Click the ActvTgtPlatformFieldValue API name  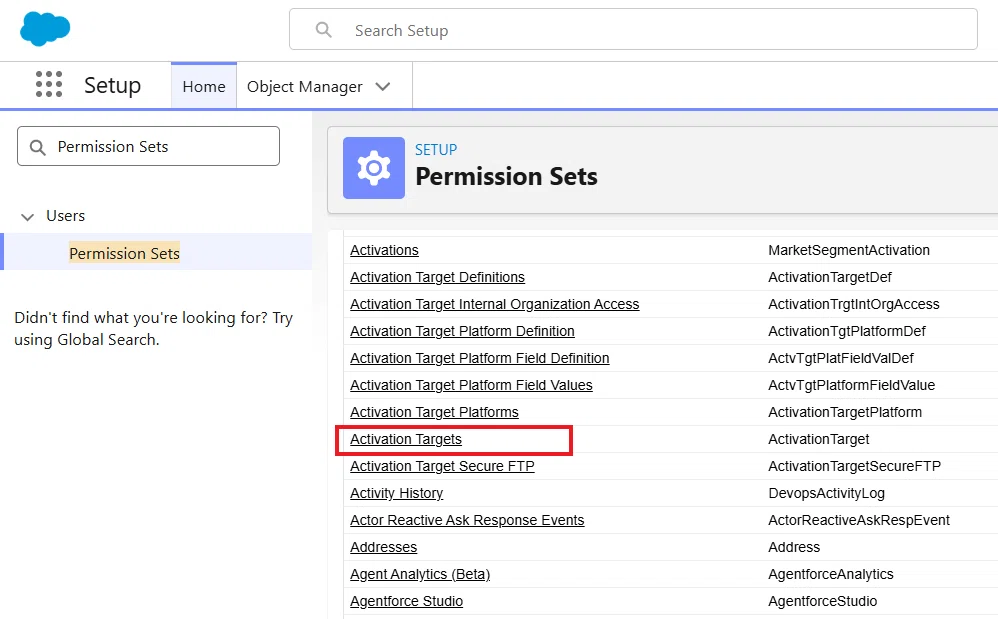[x=852, y=386]
